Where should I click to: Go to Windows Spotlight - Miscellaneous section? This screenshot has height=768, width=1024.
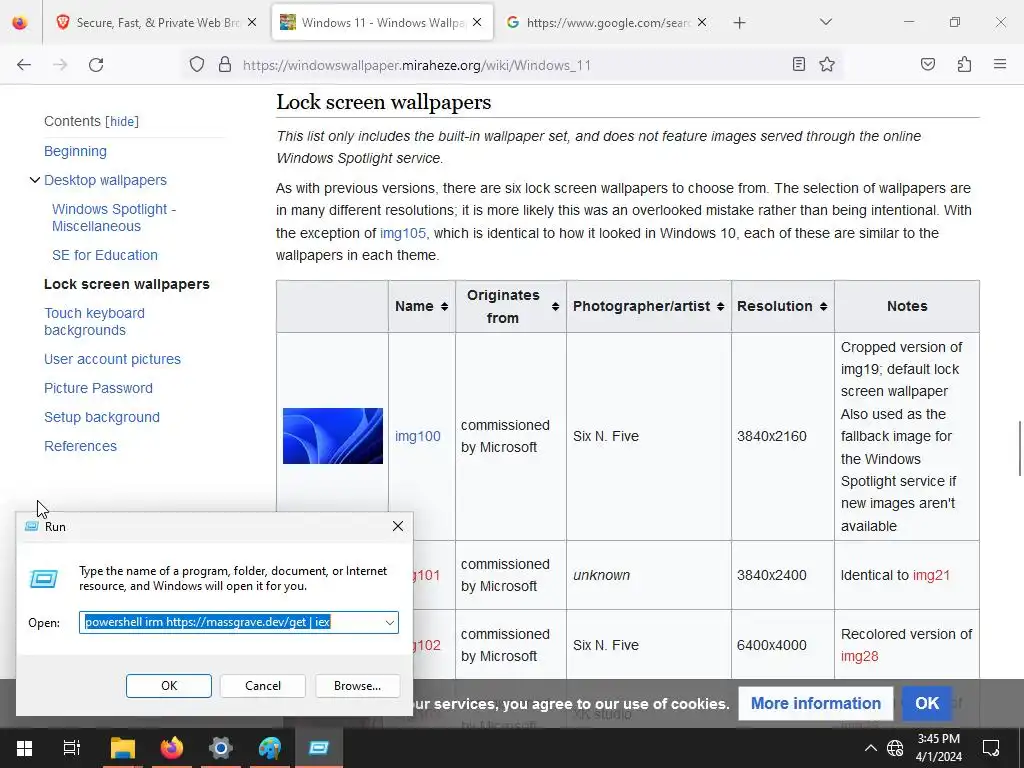tap(114, 217)
